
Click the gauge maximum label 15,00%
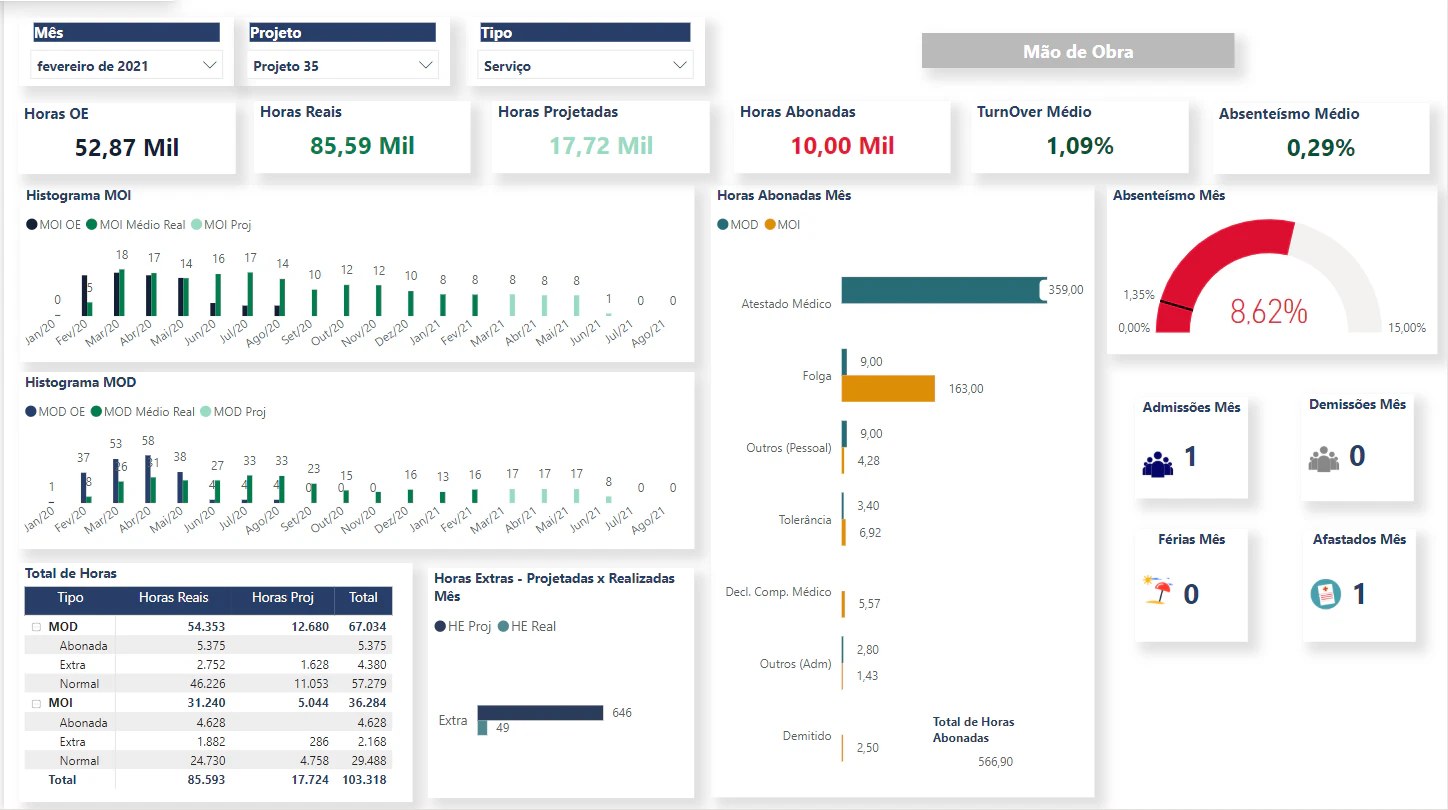pyautogui.click(x=1407, y=328)
